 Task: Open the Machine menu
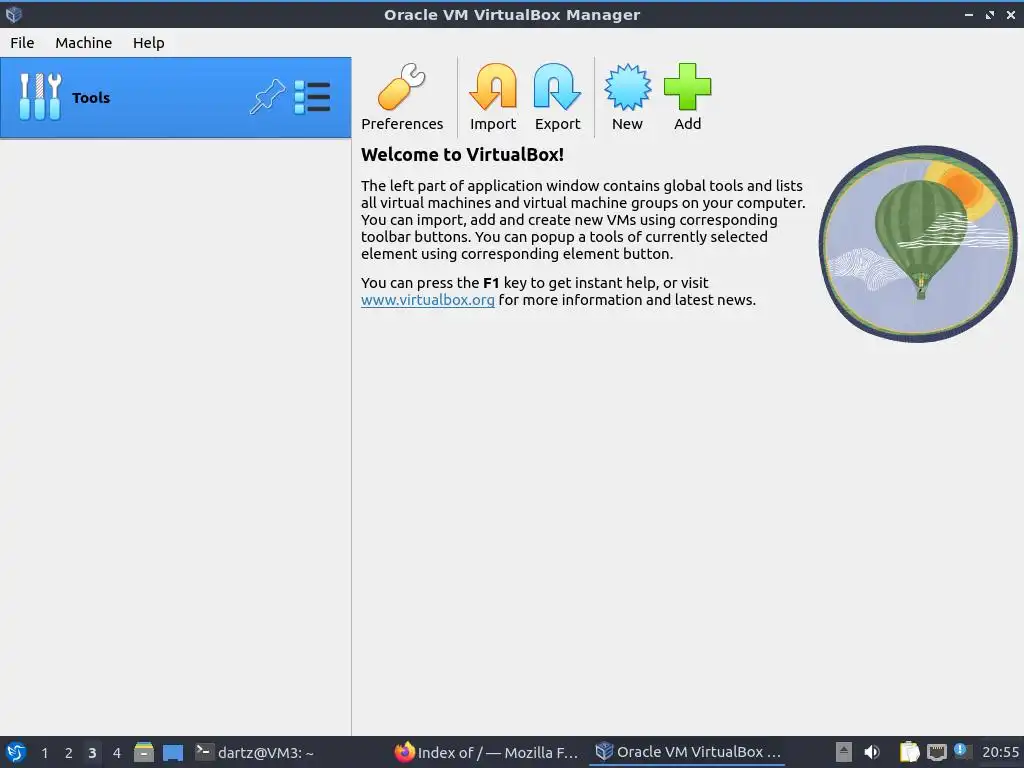tap(84, 42)
